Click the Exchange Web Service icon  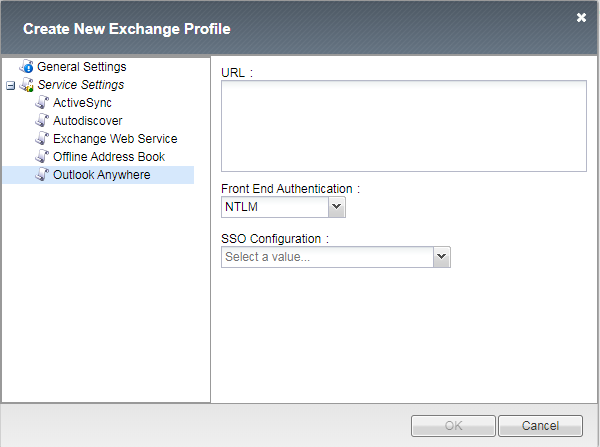41,139
